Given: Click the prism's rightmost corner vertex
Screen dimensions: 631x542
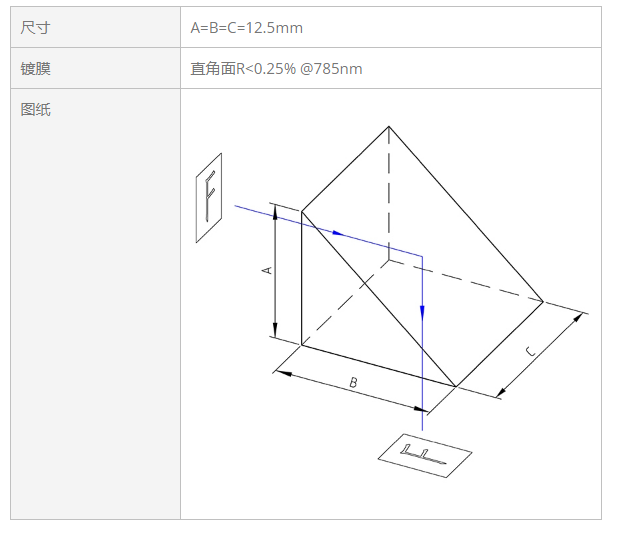Looking at the screenshot, I should tap(543, 301).
